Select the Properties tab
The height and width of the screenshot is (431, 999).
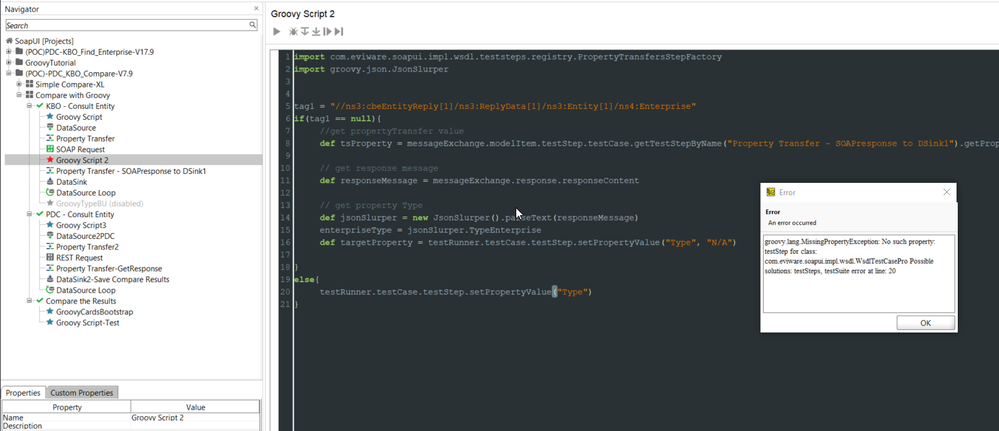pos(23,393)
